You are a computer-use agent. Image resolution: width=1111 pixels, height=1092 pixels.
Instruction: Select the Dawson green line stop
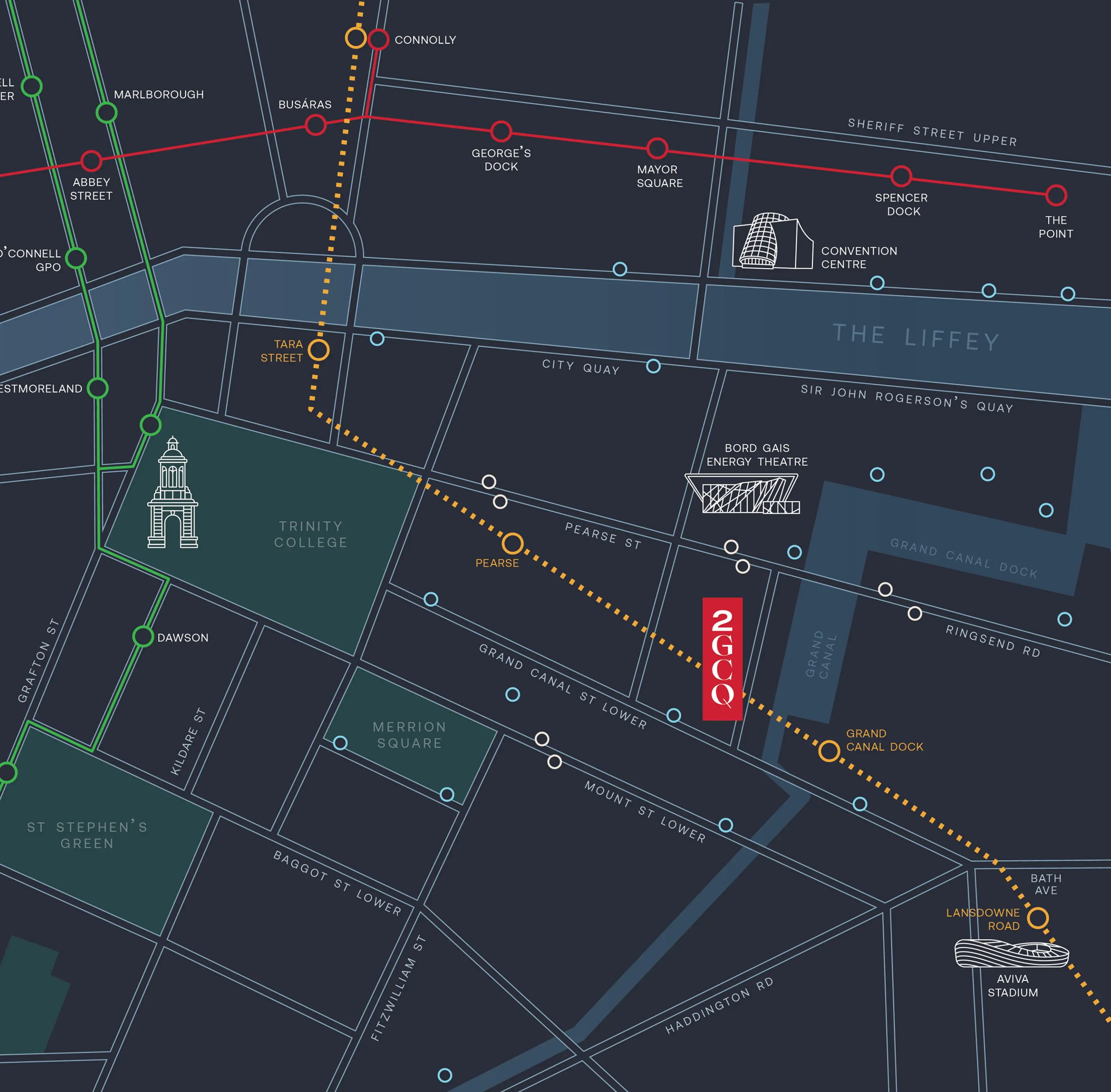[x=143, y=636]
